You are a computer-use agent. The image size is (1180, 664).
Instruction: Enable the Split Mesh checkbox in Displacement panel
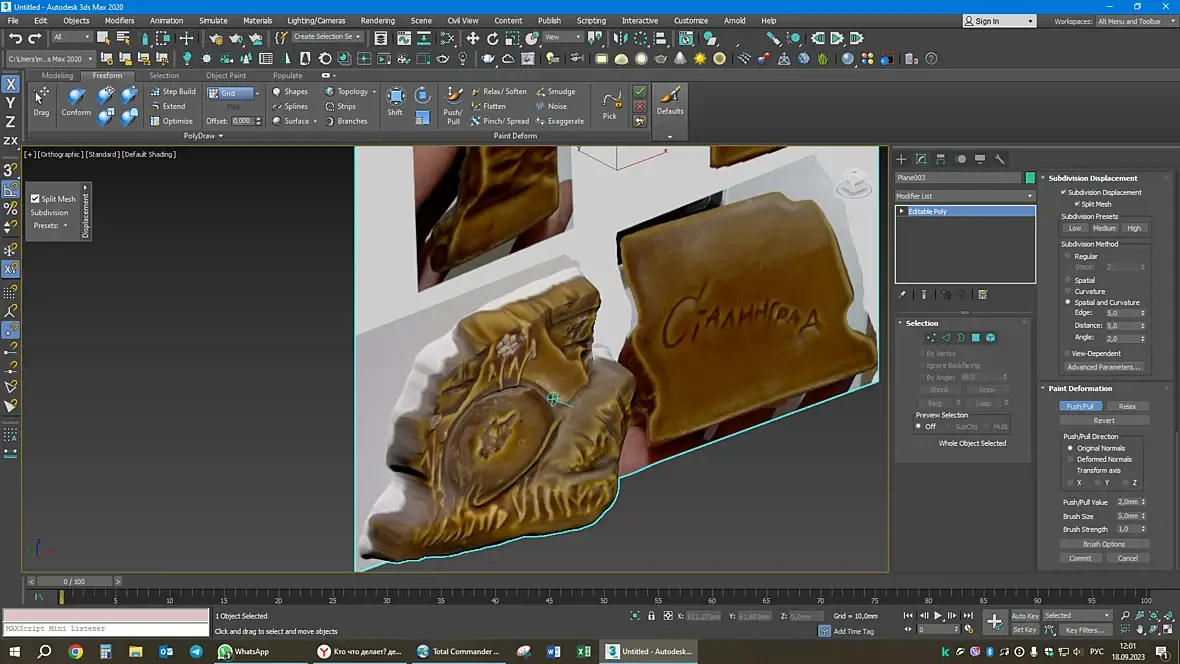pyautogui.click(x=36, y=199)
